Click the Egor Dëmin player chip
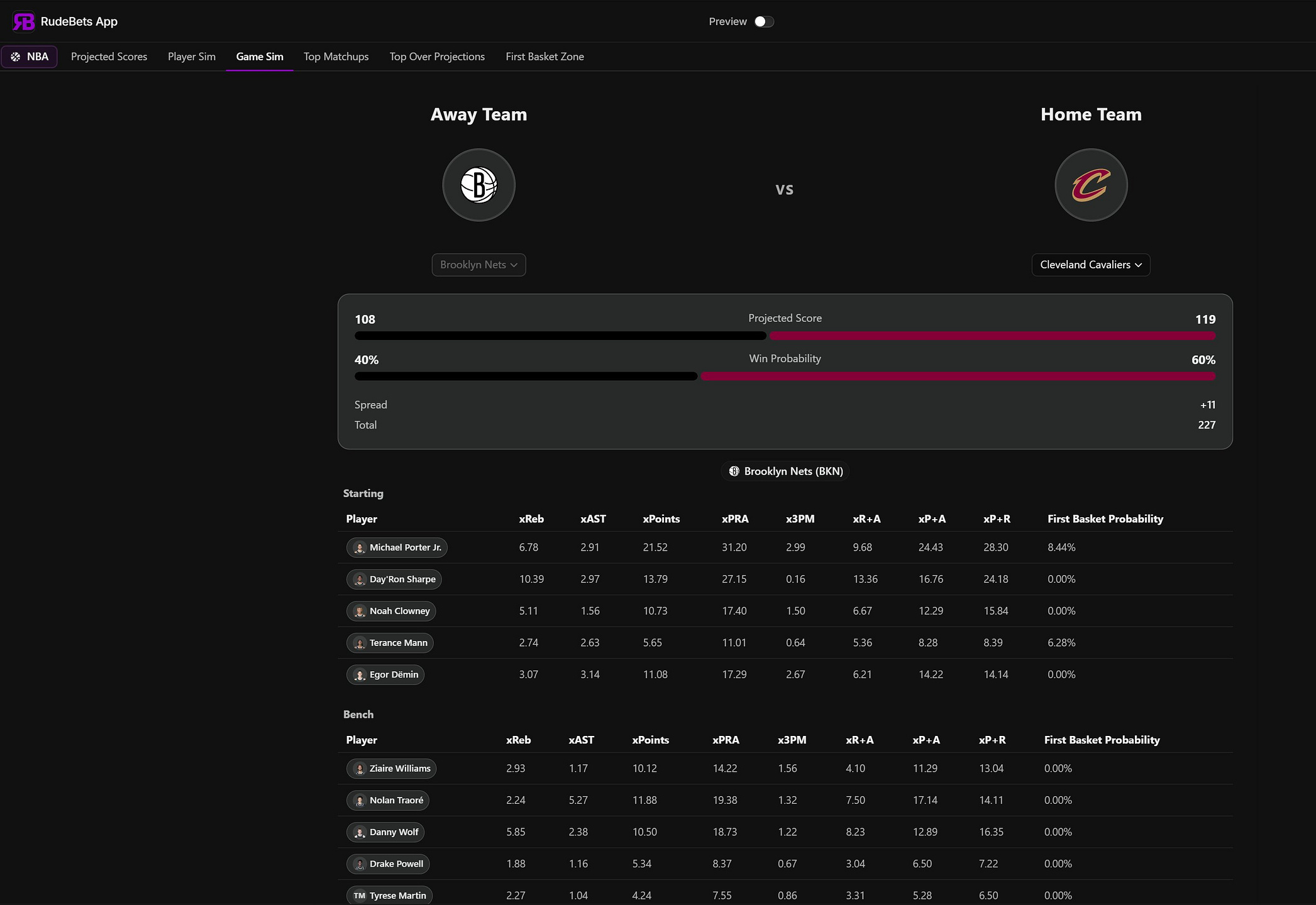 point(385,675)
